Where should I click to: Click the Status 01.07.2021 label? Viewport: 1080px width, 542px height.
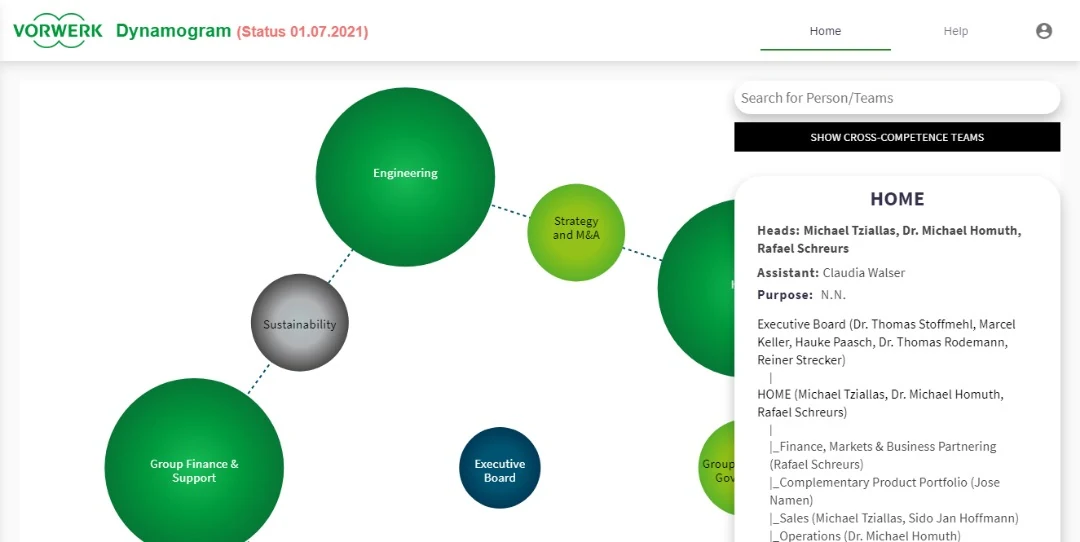pos(302,32)
